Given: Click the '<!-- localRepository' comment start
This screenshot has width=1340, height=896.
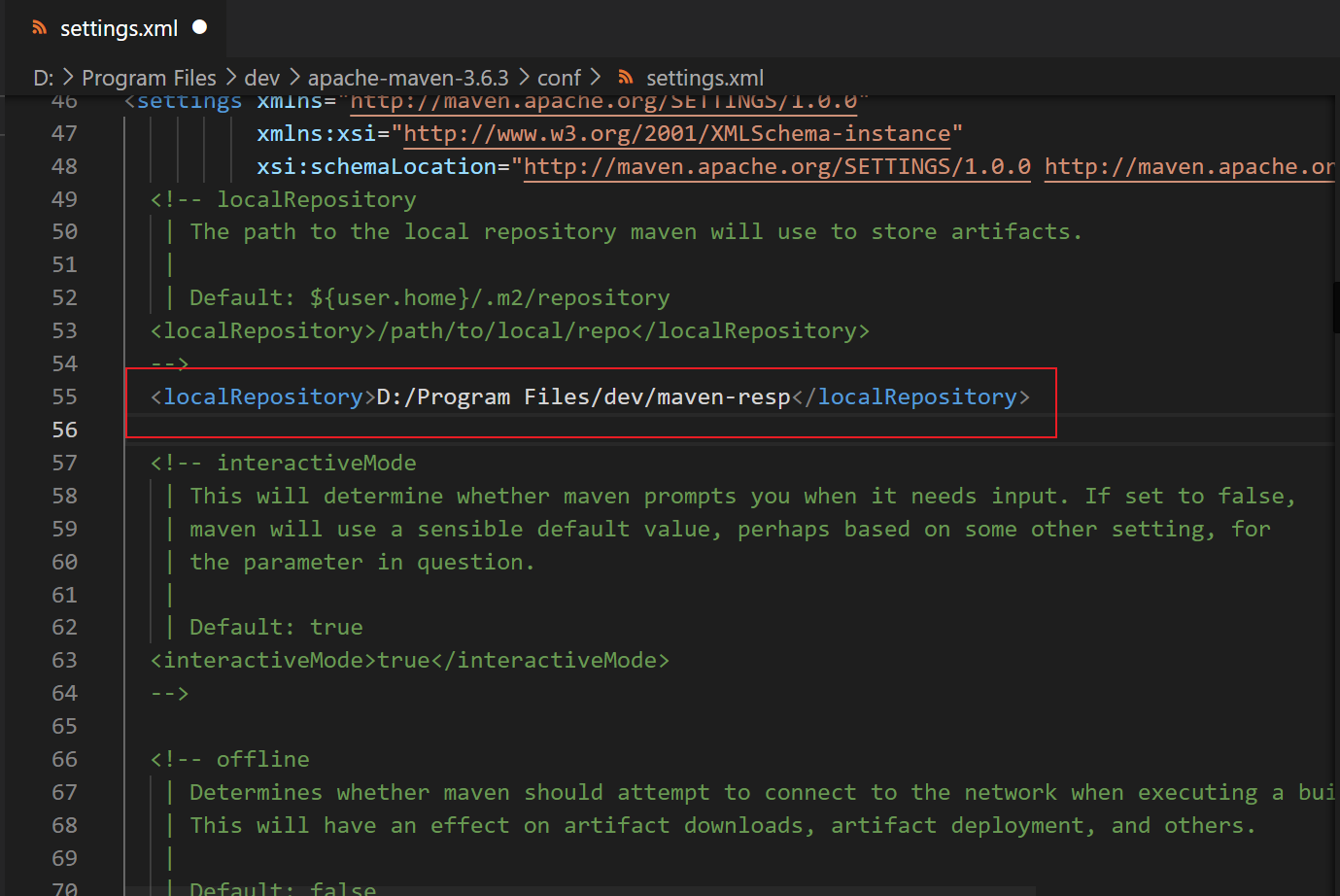Looking at the screenshot, I should point(283,199).
